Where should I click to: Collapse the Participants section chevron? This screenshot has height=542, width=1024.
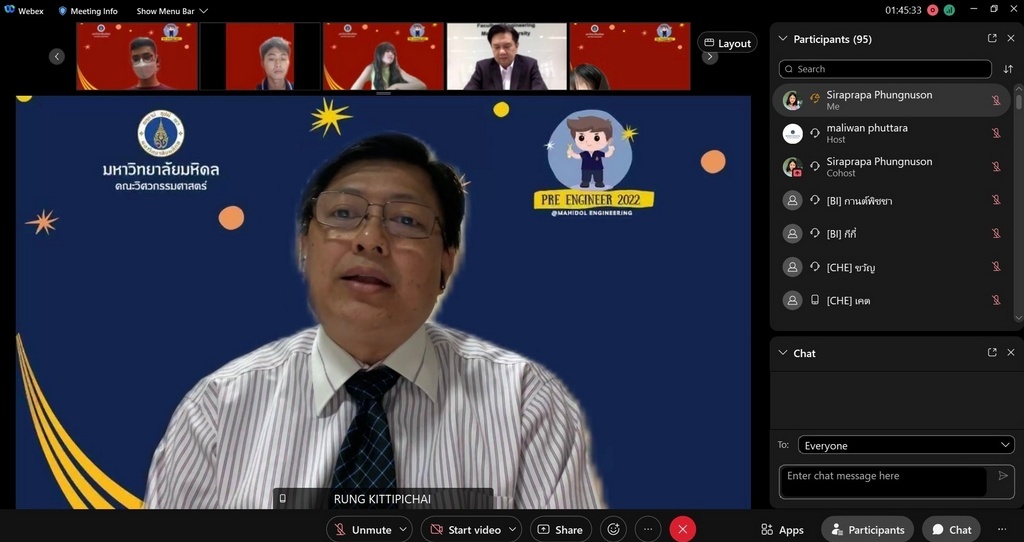click(x=782, y=39)
